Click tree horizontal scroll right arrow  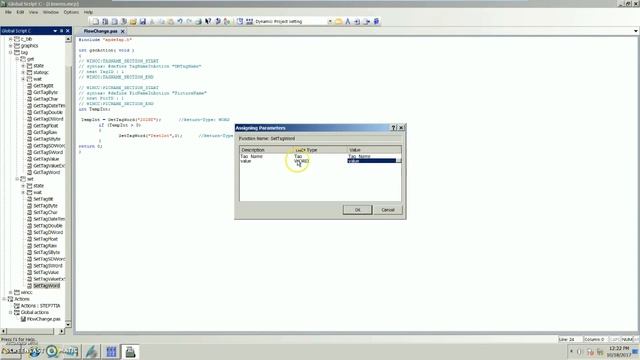62,331
